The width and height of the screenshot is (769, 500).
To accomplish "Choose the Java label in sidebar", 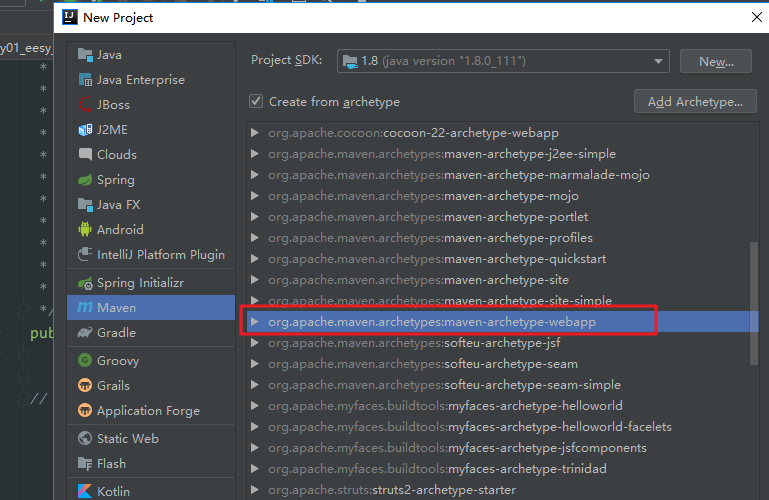I will click(109, 55).
